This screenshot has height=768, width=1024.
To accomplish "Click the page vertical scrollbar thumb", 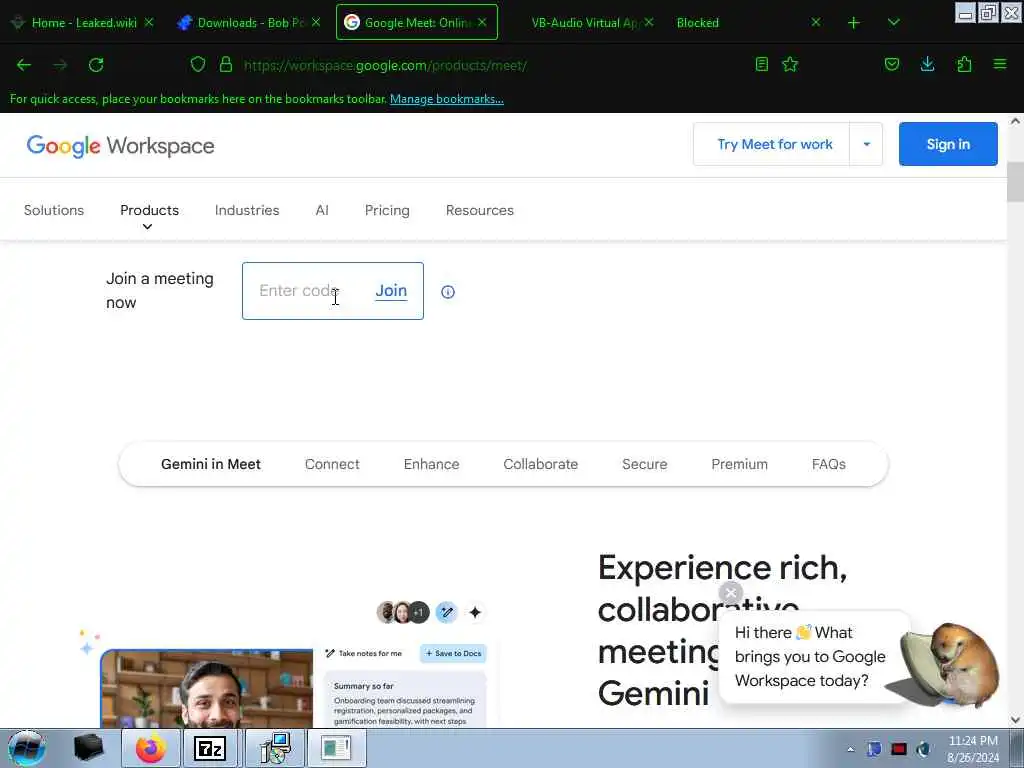I will (1015, 182).
